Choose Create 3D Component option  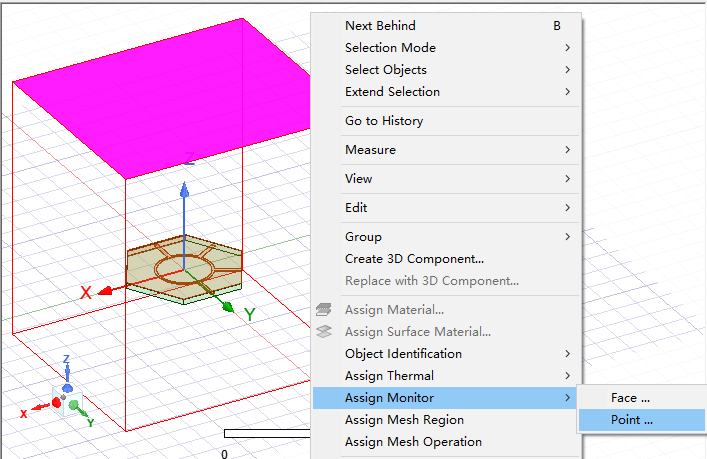(414, 259)
